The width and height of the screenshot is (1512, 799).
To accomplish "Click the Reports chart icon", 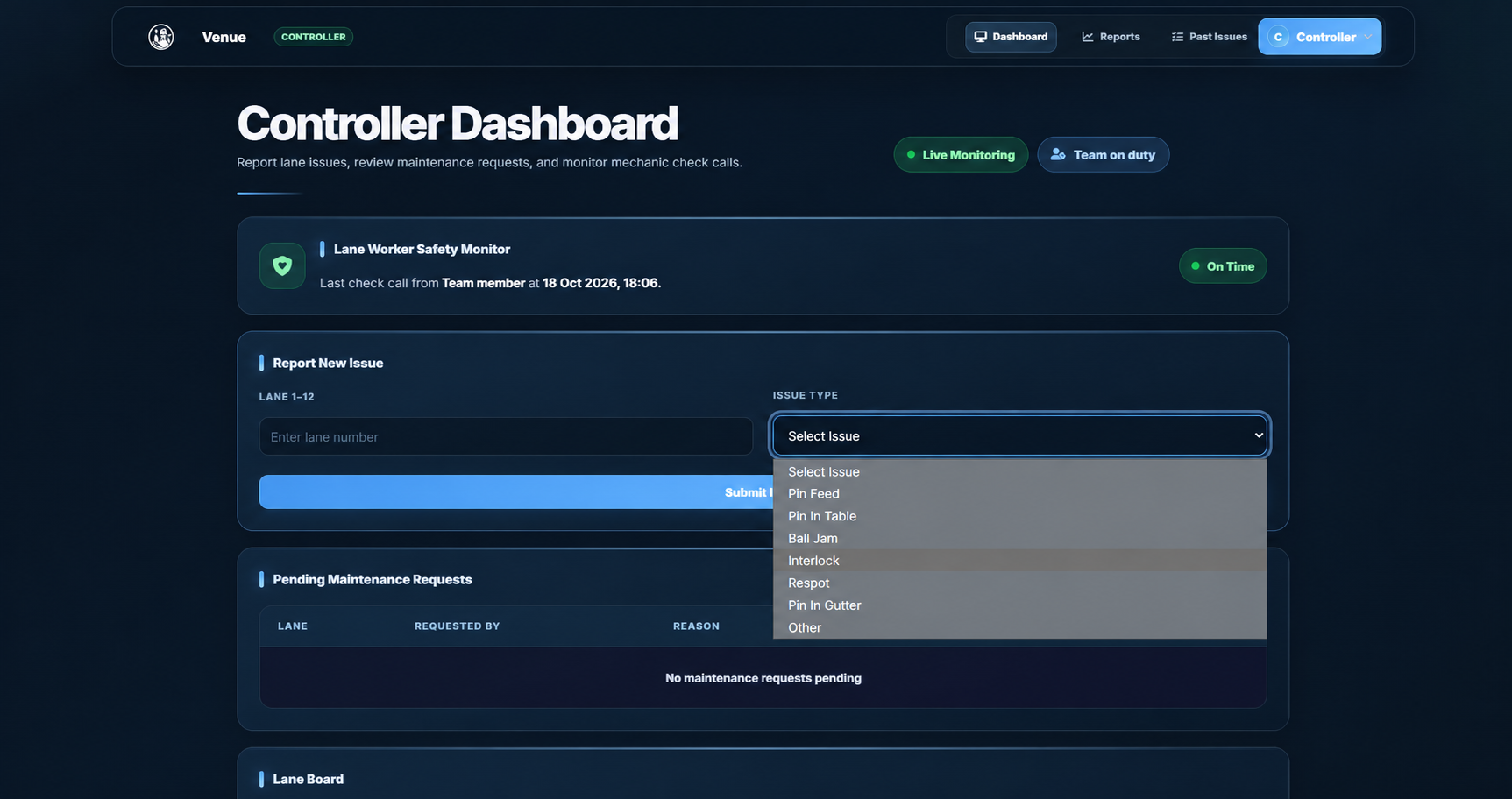I will (x=1088, y=37).
